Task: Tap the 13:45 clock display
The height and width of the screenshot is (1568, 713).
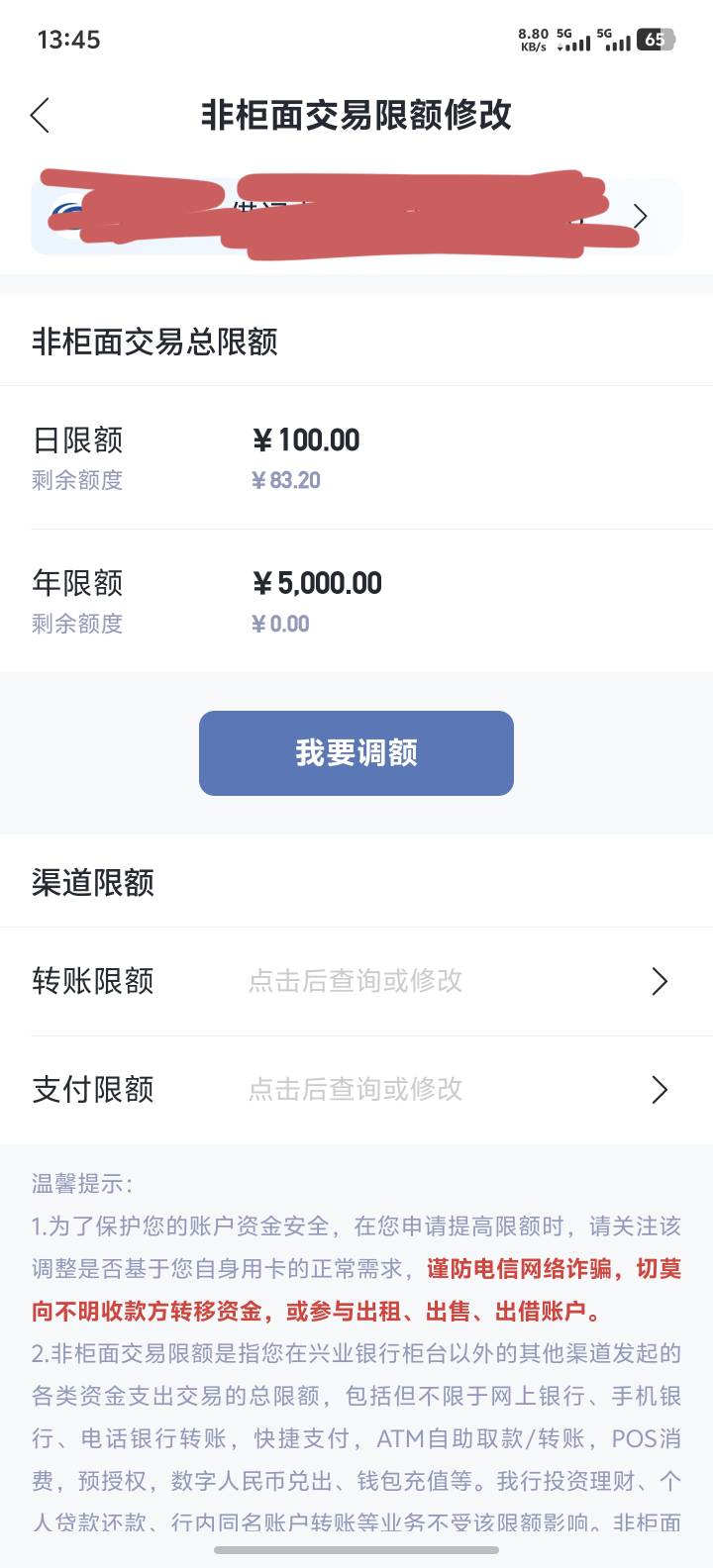Action: coord(68,40)
